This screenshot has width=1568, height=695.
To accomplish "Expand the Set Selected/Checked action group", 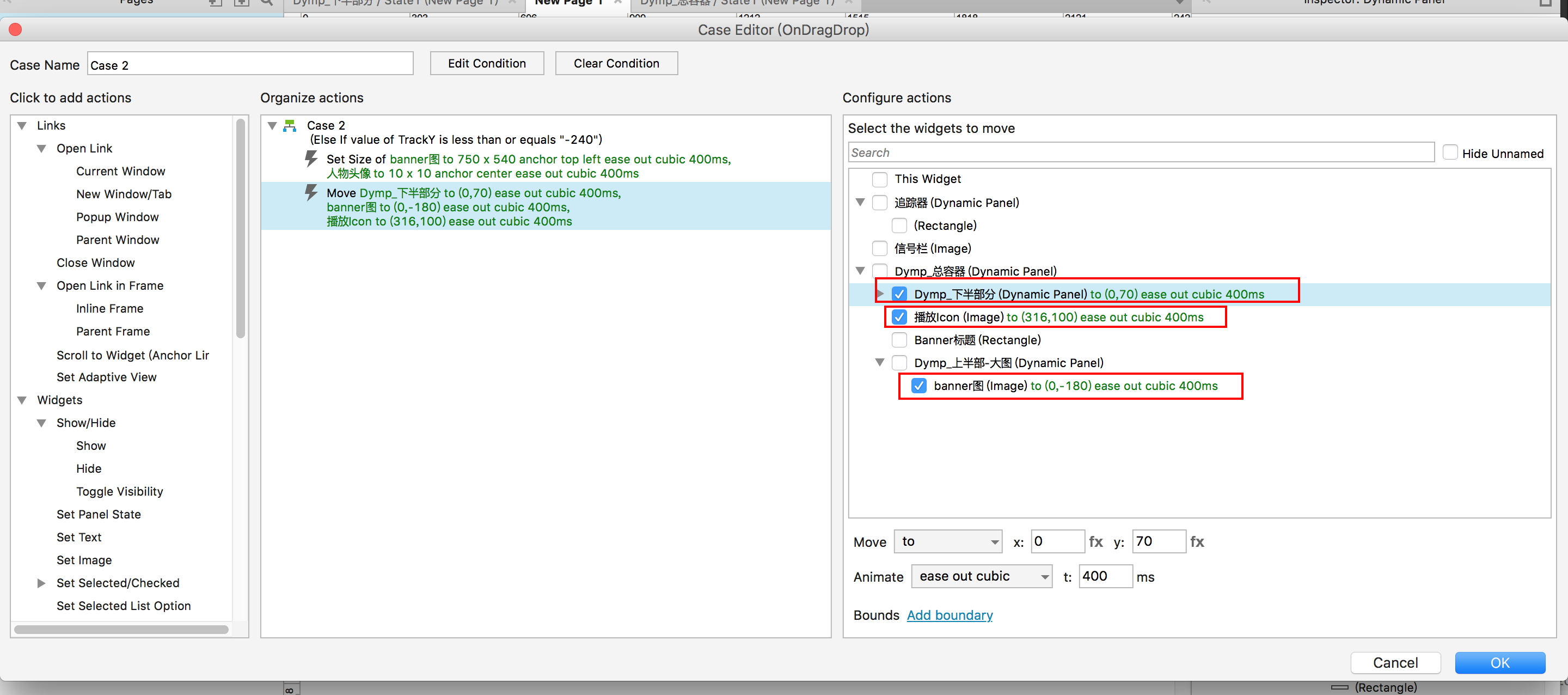I will tap(41, 583).
